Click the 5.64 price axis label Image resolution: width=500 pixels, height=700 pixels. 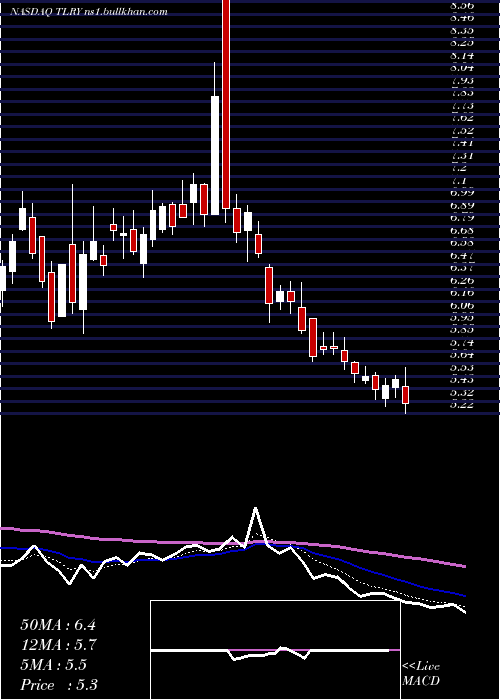coord(463,355)
